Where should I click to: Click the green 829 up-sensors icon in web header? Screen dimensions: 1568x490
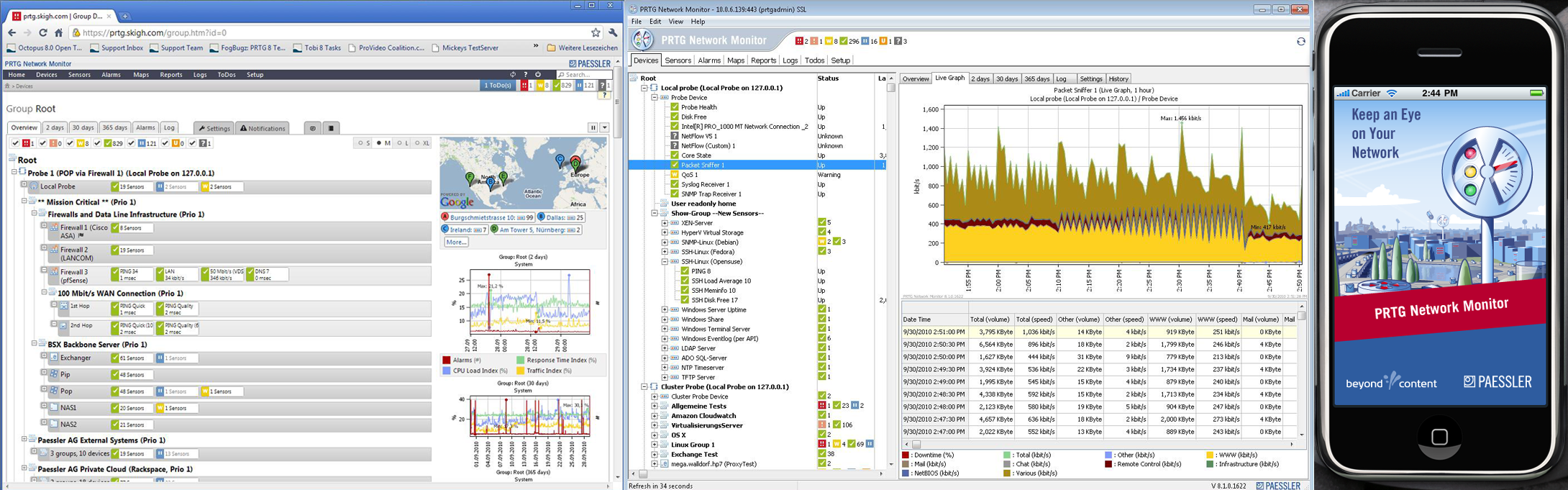pos(557,85)
